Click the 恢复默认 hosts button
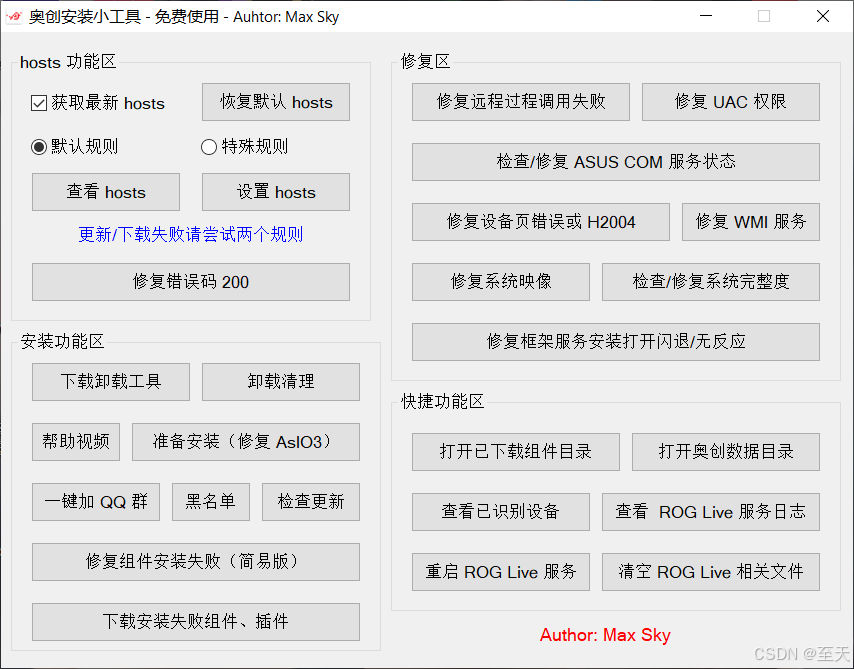 (276, 102)
